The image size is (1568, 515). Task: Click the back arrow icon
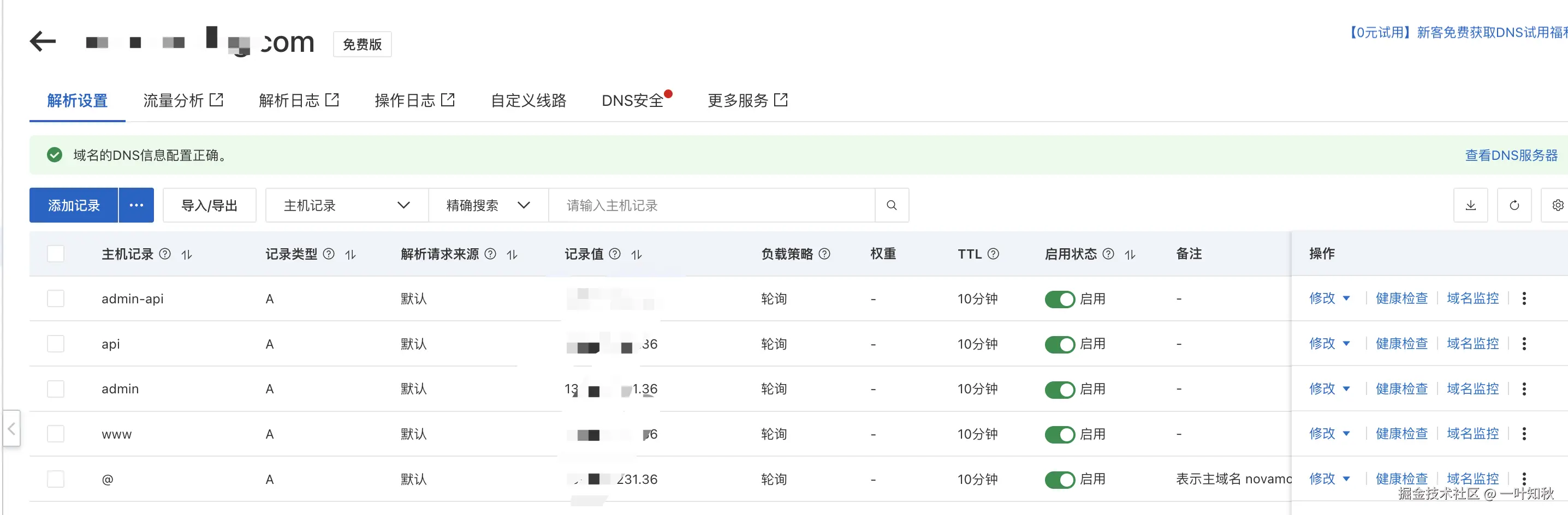pyautogui.click(x=43, y=41)
